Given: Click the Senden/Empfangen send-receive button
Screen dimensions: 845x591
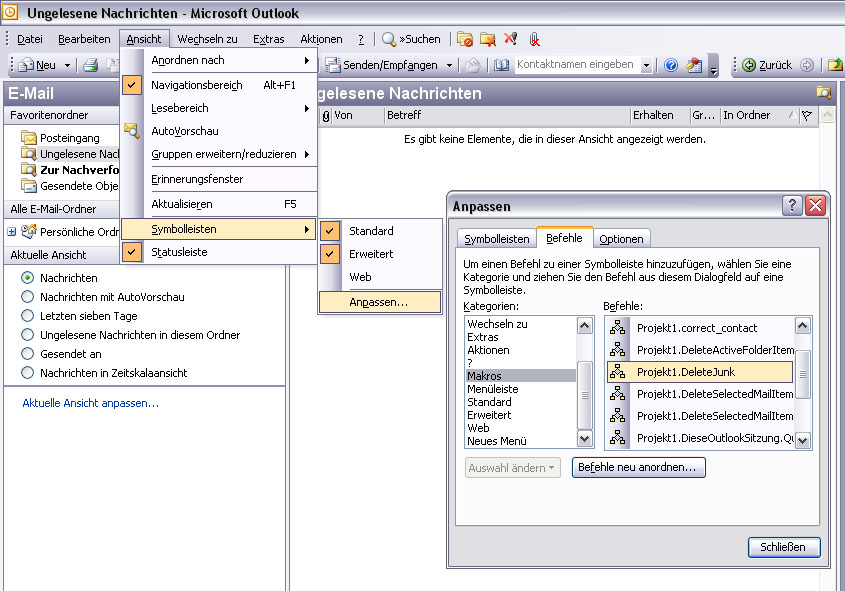Looking at the screenshot, I should [x=383, y=65].
